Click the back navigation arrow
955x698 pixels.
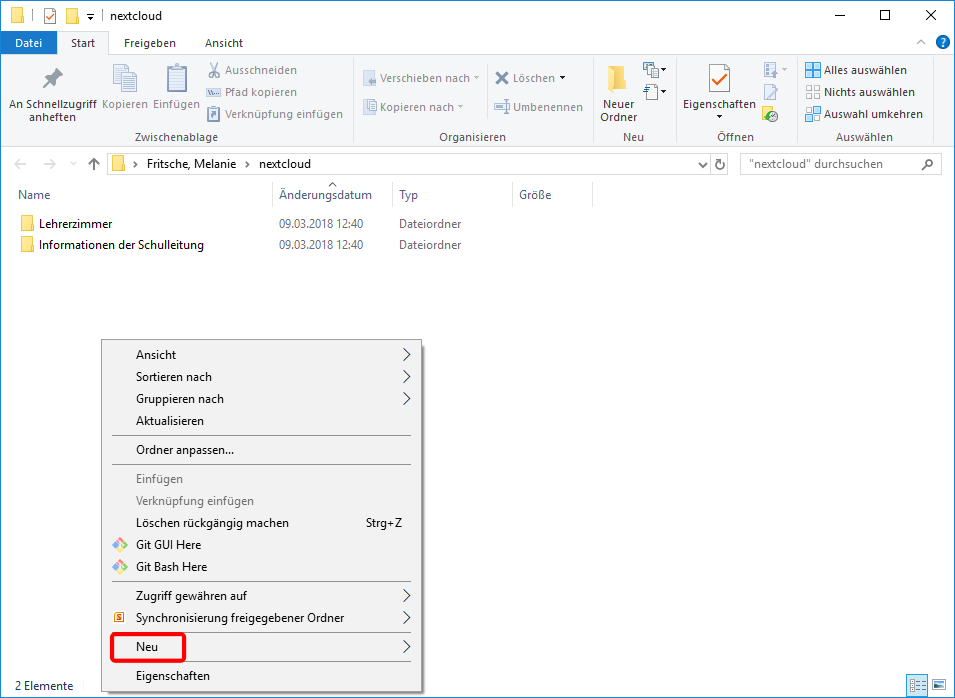click(20, 164)
